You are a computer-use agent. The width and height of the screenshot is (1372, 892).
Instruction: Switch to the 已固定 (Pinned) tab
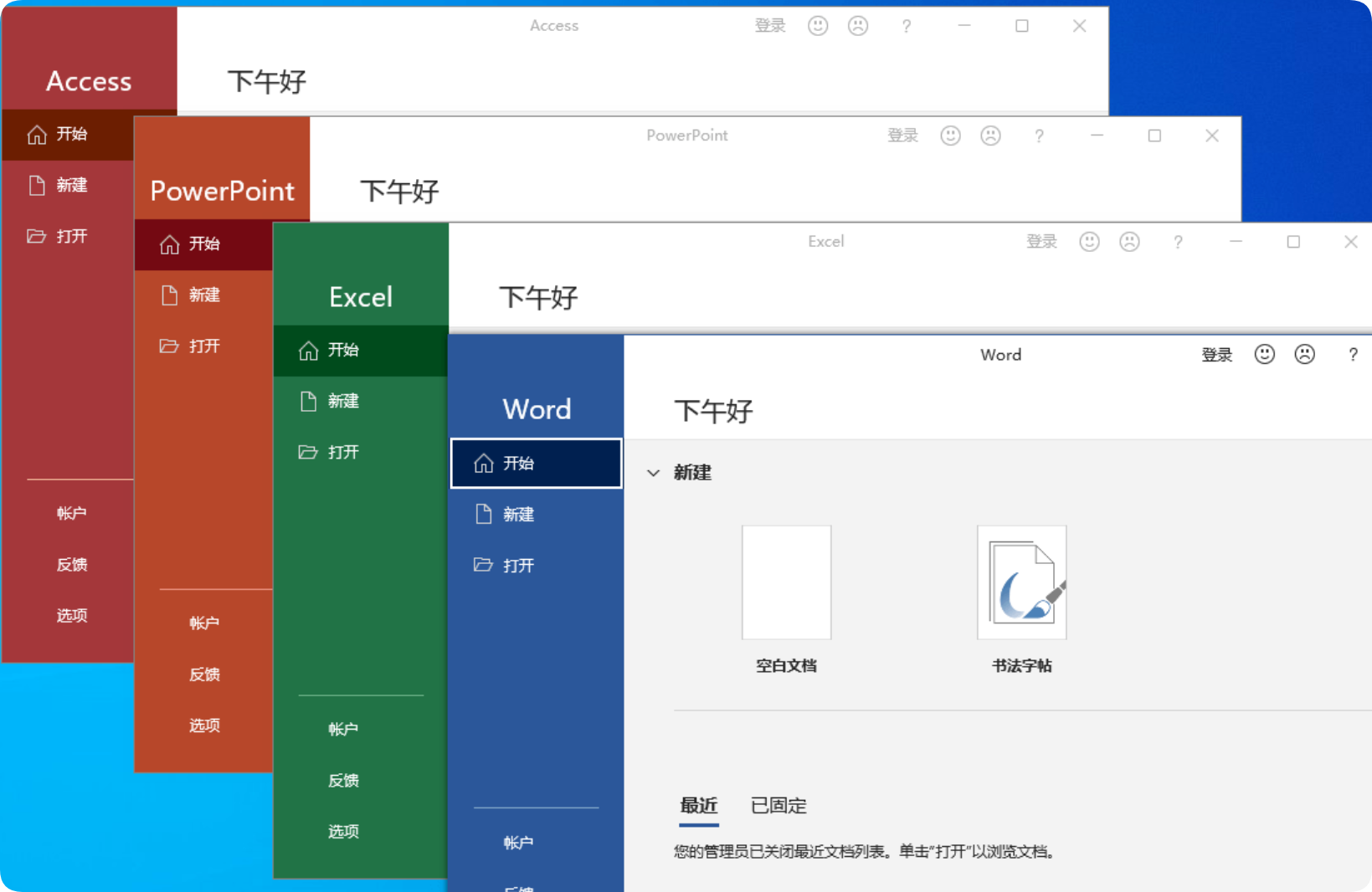tap(778, 805)
